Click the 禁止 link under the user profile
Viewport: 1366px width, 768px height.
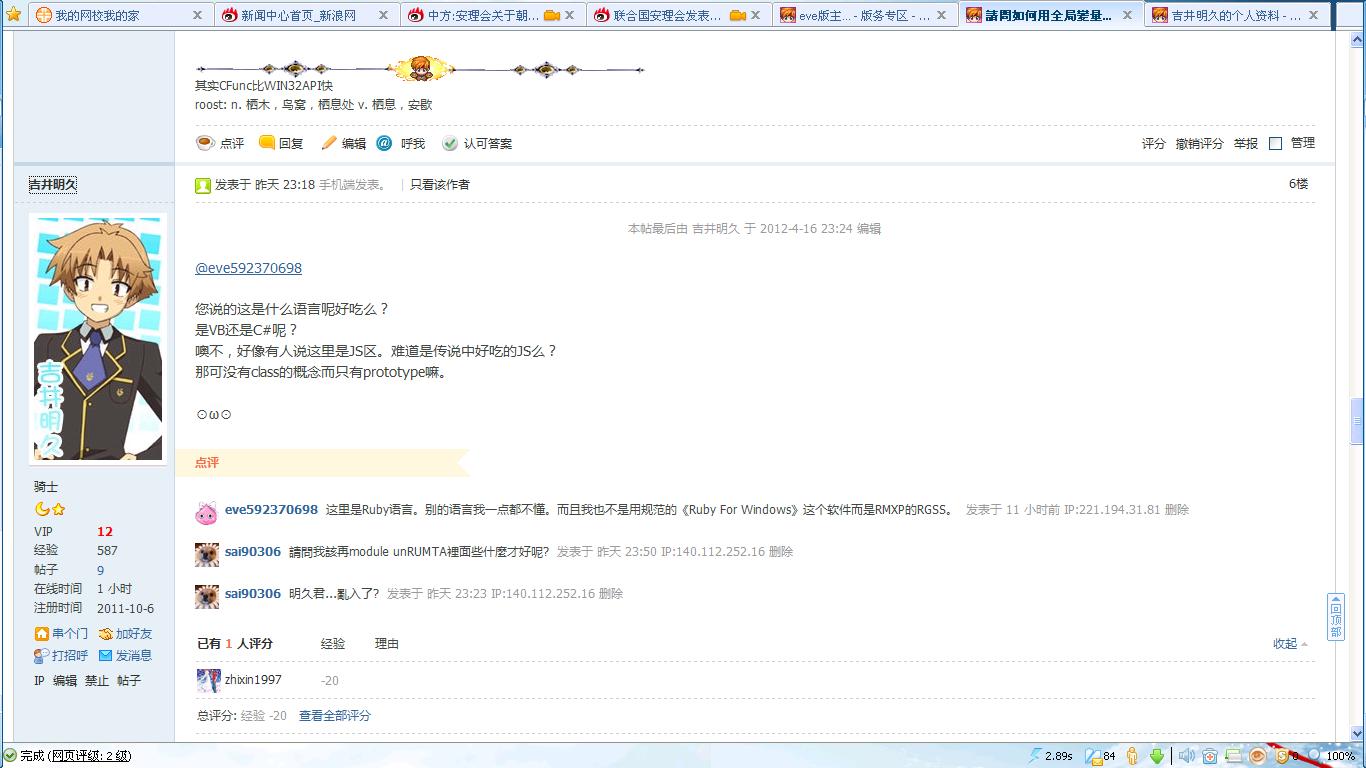[97, 681]
